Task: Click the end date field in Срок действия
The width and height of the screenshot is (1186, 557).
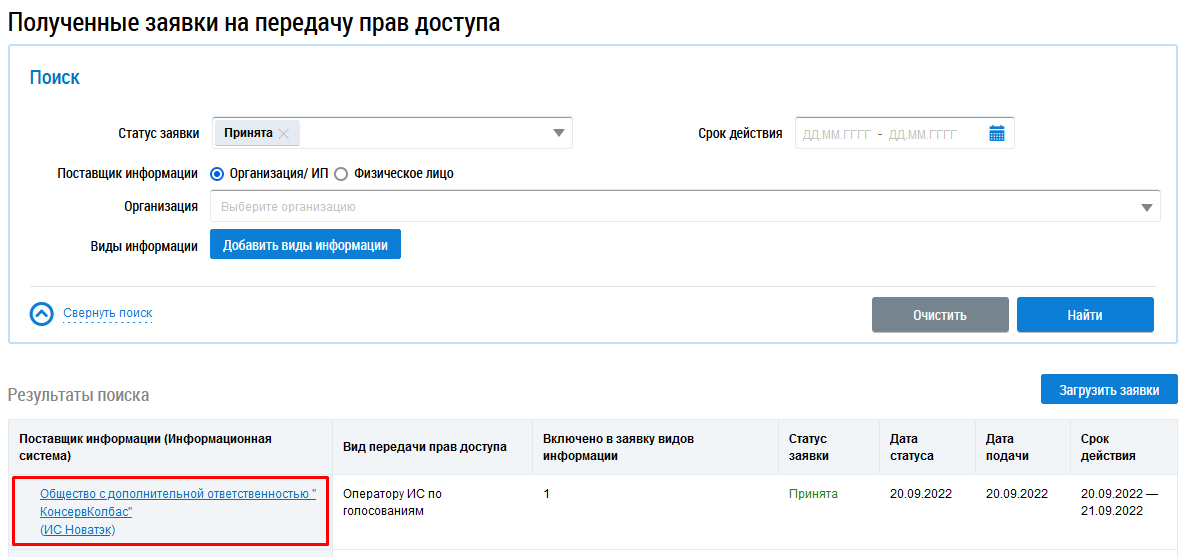Action: coord(923,134)
